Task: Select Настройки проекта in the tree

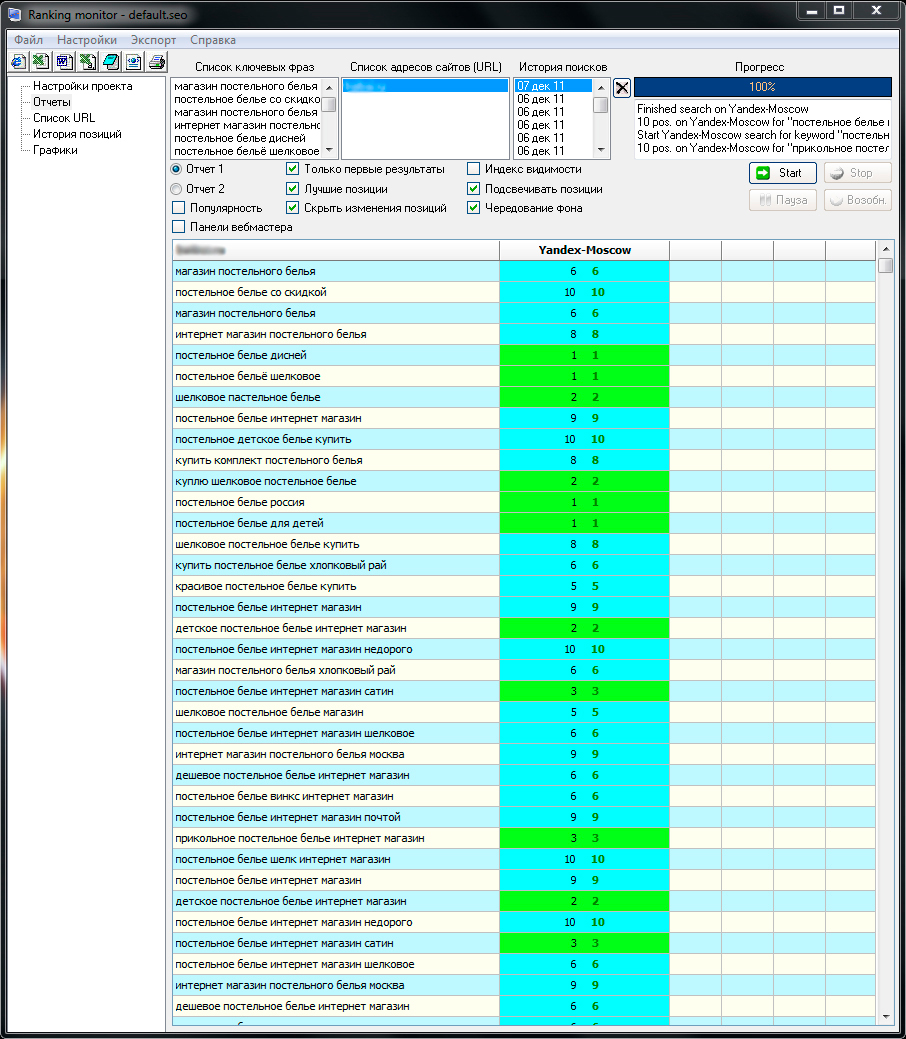Action: point(83,86)
